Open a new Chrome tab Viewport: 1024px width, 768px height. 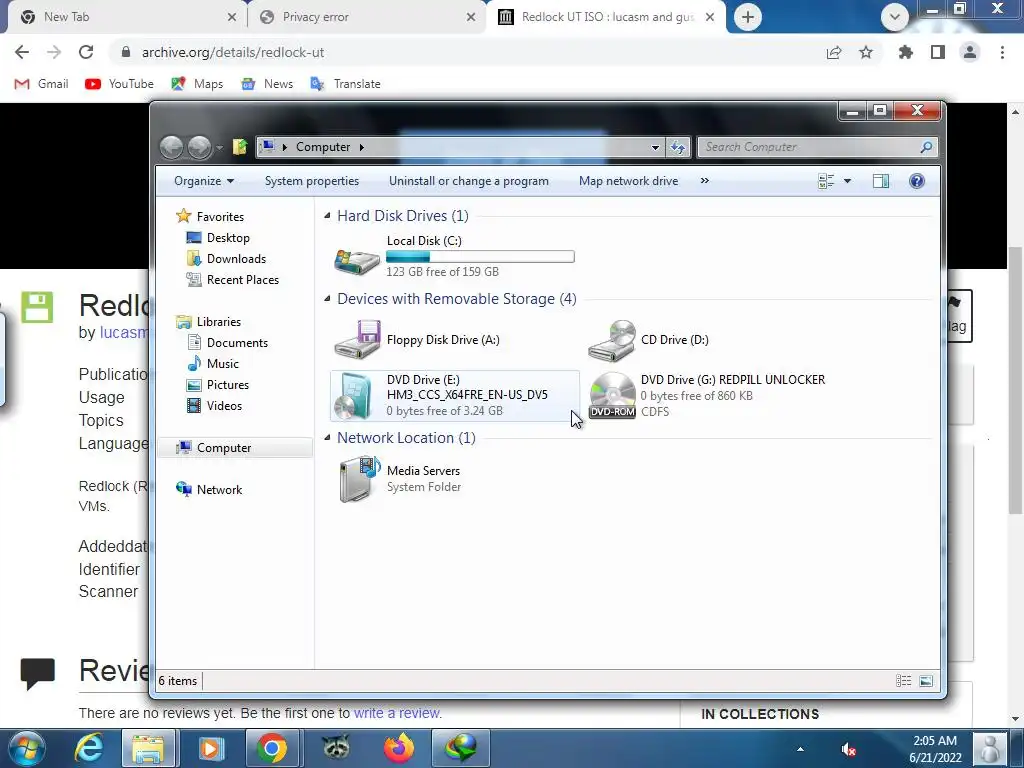(x=748, y=17)
